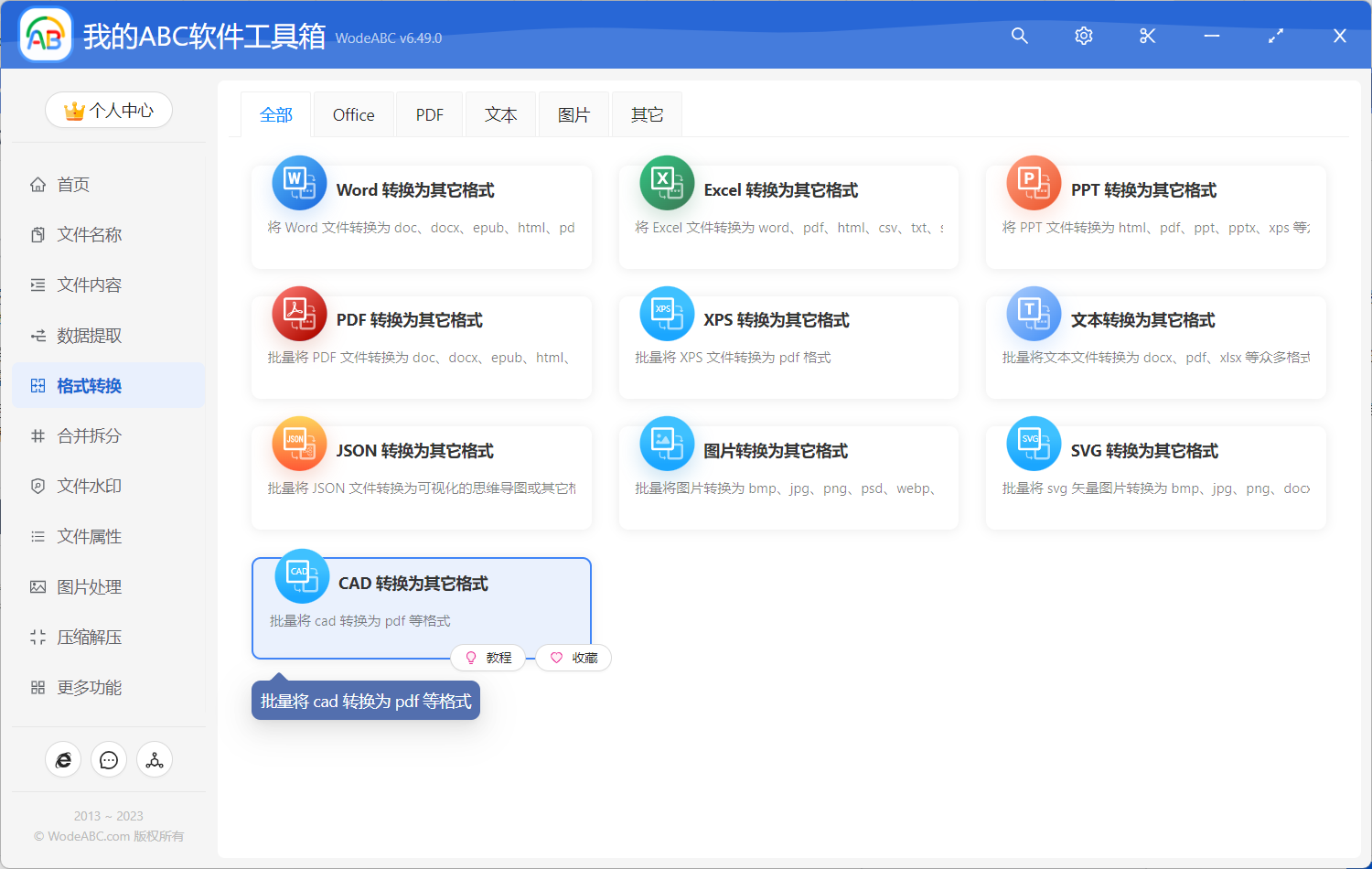Click the 个人中心 button
The height and width of the screenshot is (869, 1372).
click(109, 111)
